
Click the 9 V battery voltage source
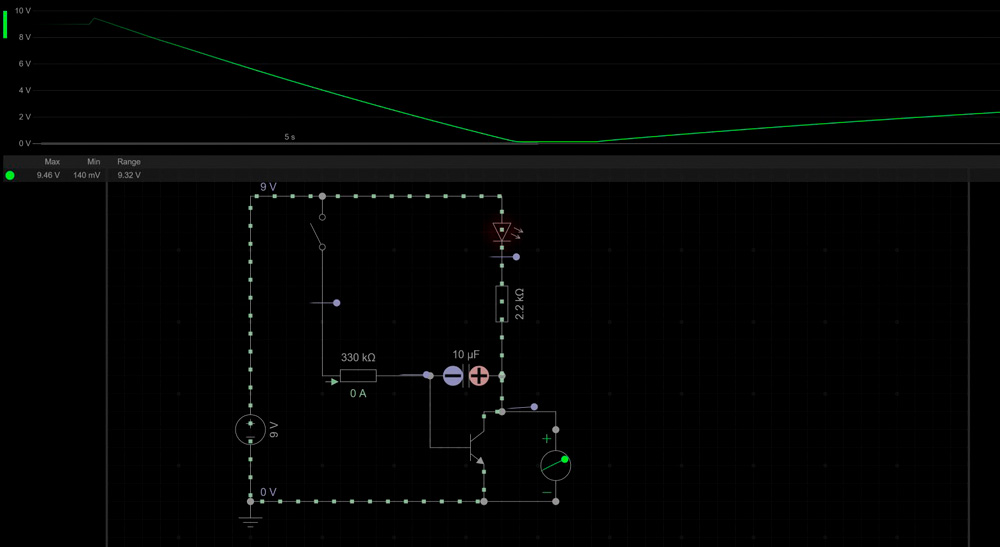tap(250, 429)
